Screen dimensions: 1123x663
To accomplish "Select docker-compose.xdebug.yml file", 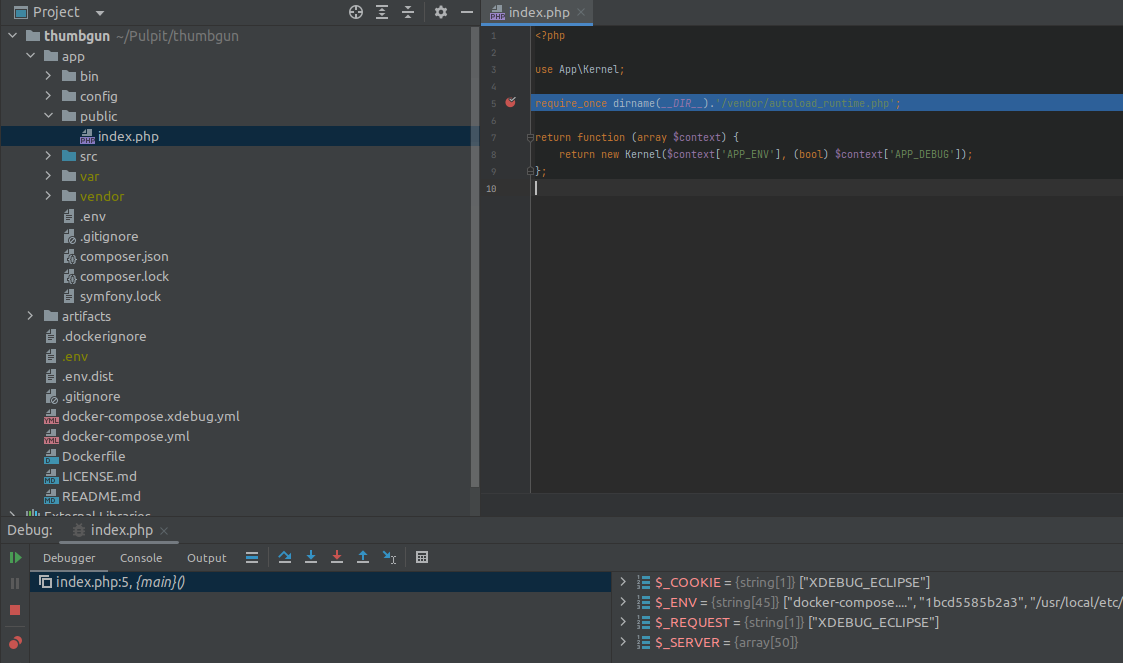I will pyautogui.click(x=150, y=417).
